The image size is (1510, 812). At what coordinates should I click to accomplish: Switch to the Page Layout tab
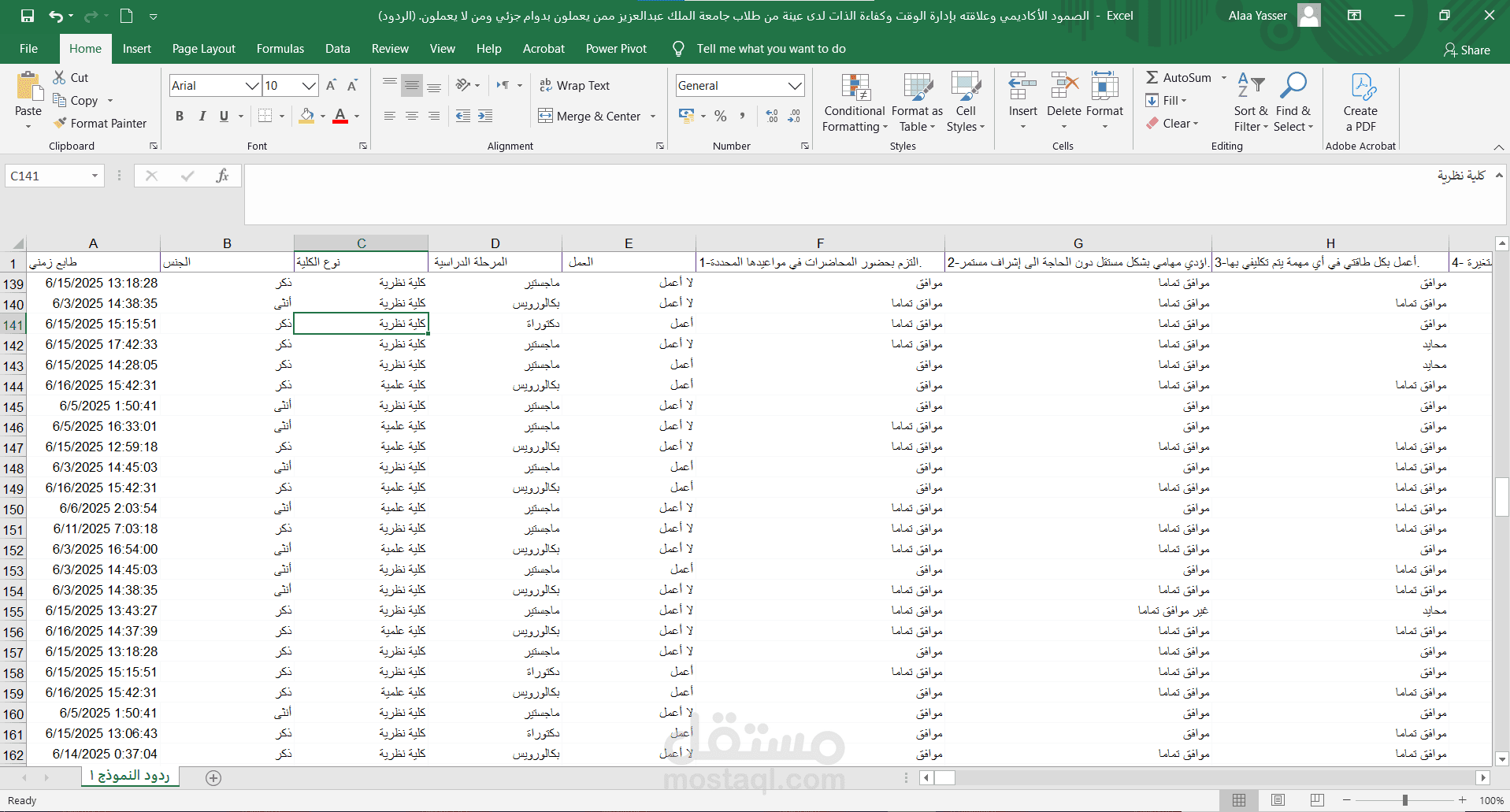click(x=204, y=49)
